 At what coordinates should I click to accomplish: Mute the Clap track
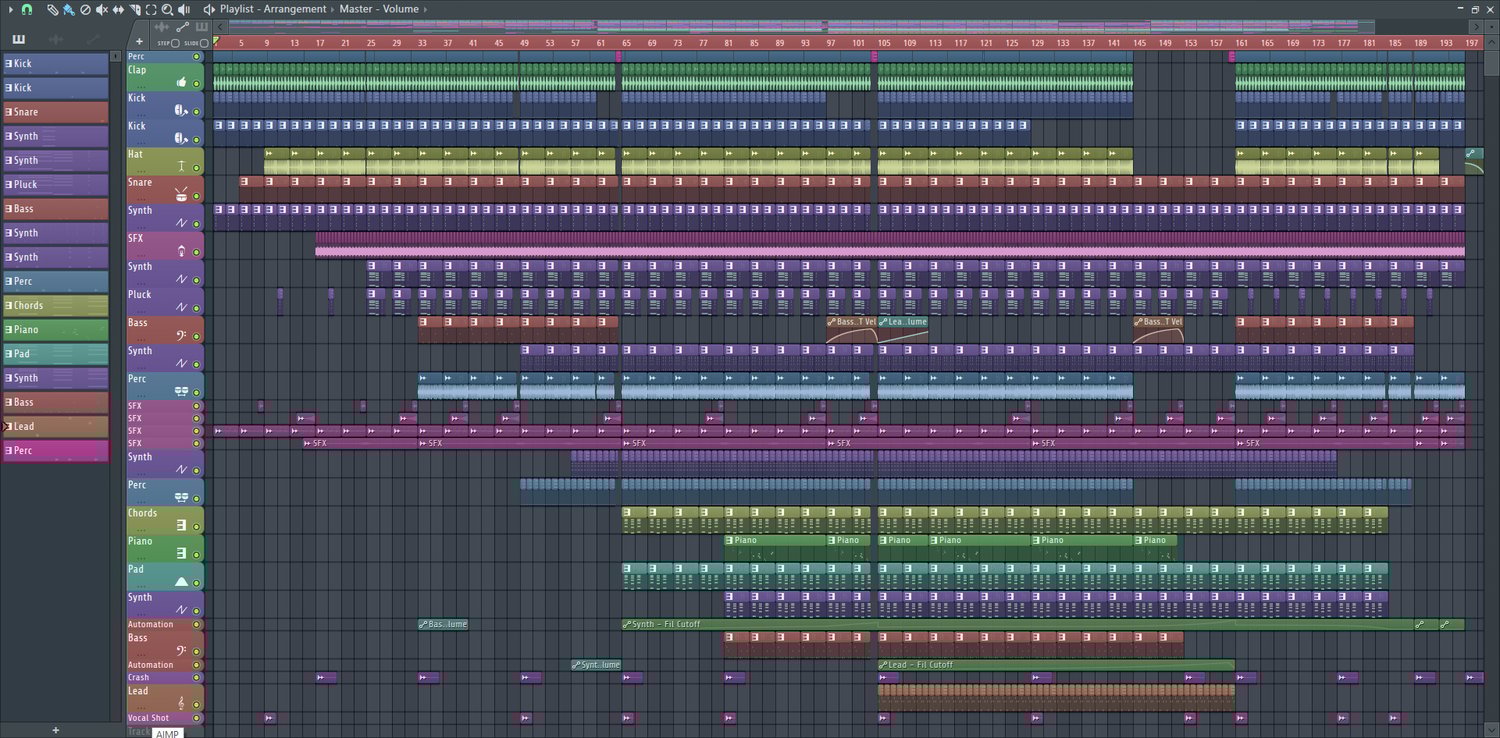[197, 84]
